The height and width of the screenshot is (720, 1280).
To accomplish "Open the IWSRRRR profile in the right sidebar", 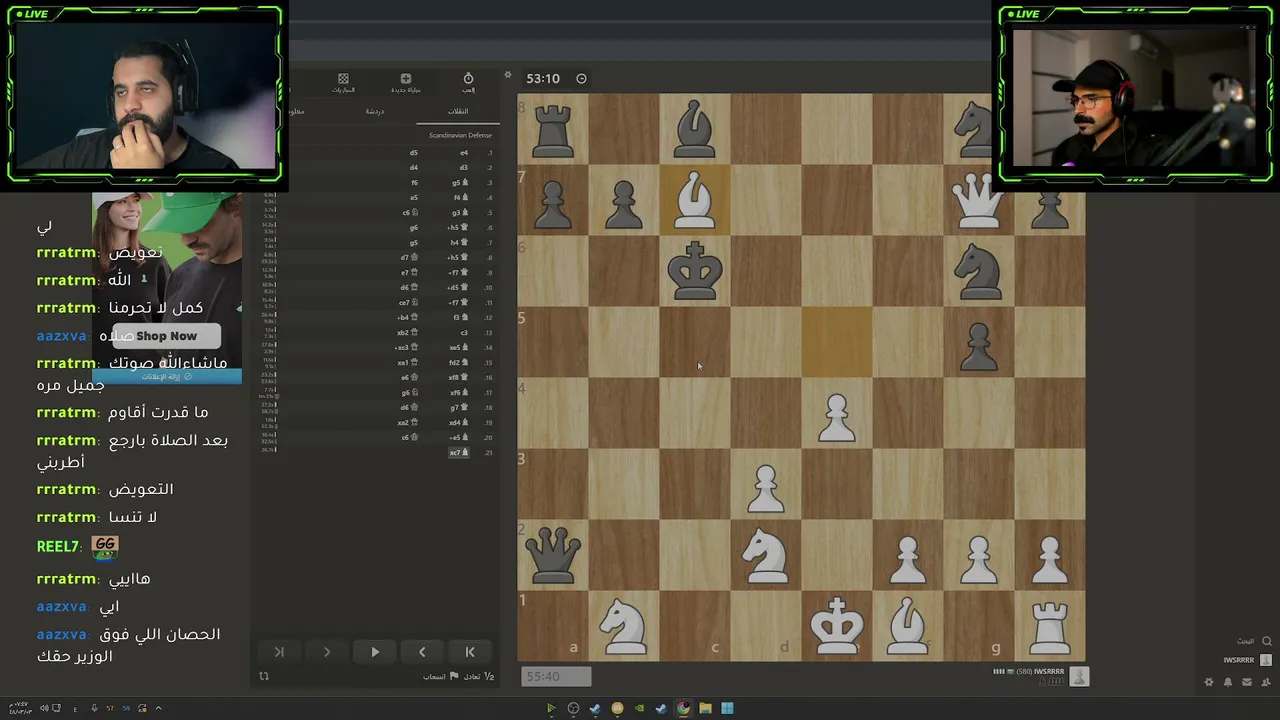I will point(1248,660).
